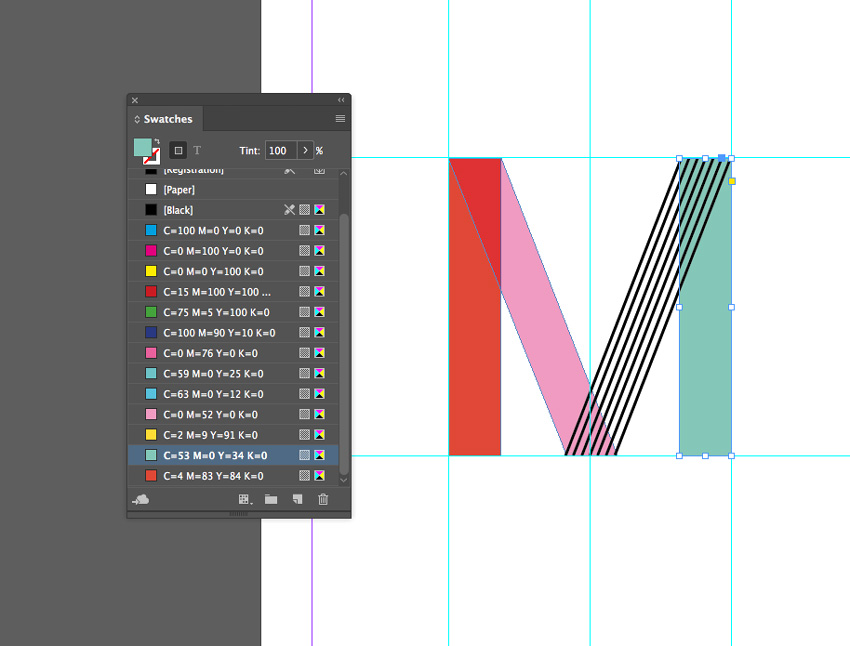Select the C=53 M=0 Y=34 K=0 swatch
The height and width of the screenshot is (646, 850).
[233, 455]
